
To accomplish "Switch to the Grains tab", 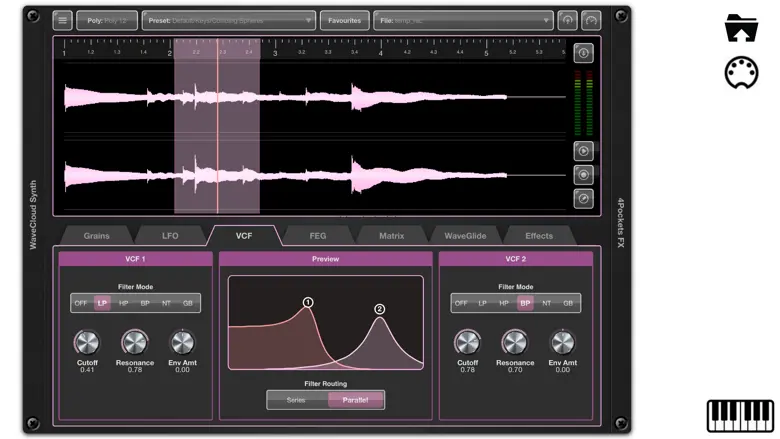I will tap(97, 236).
